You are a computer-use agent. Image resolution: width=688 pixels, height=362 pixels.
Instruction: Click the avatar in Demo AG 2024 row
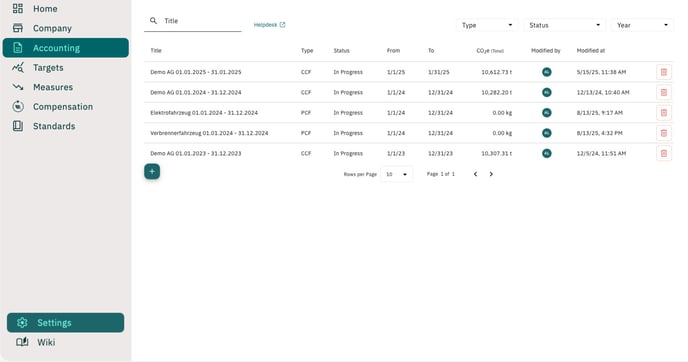[546, 93]
